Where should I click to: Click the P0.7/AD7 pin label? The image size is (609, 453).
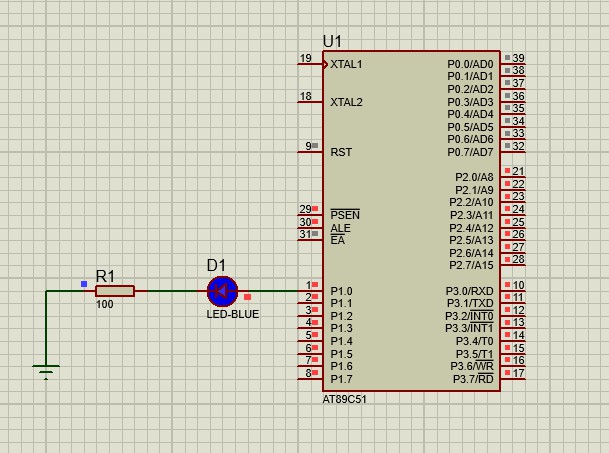[470, 152]
